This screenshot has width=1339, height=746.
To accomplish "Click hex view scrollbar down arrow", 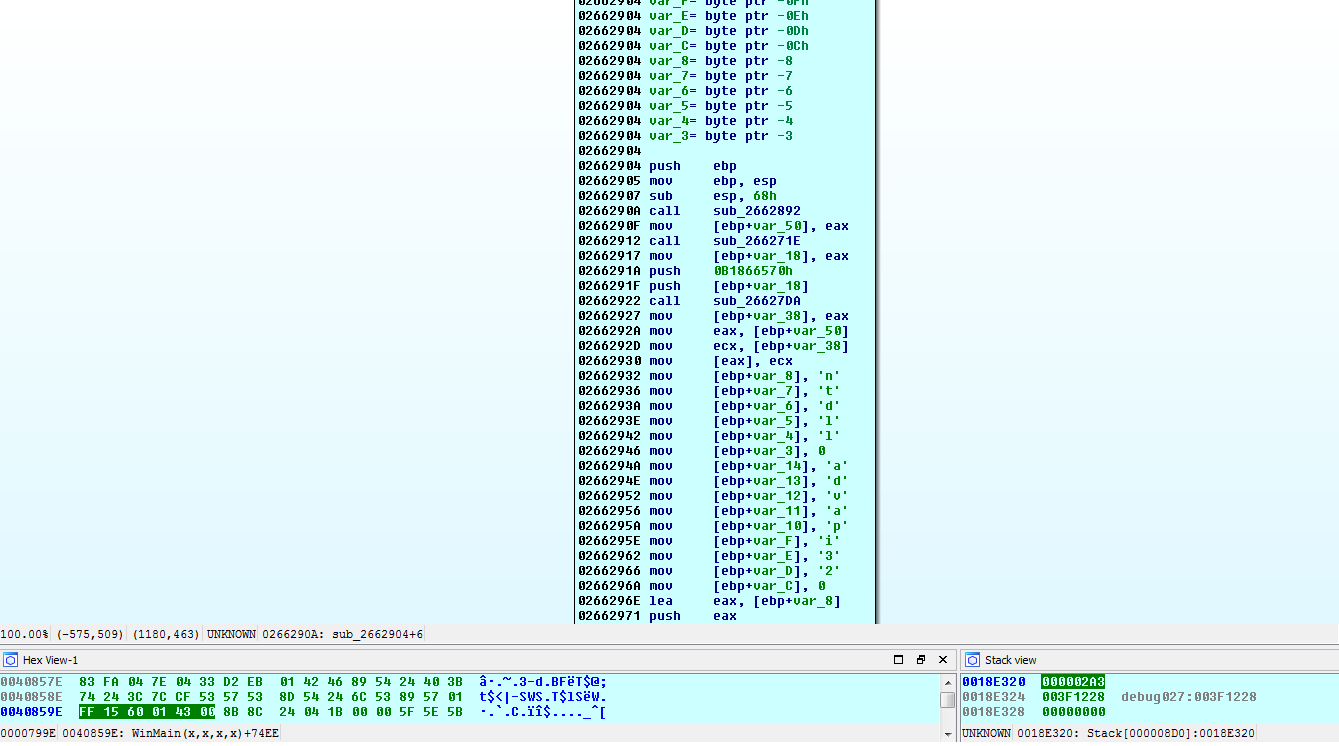I will coord(947,734).
